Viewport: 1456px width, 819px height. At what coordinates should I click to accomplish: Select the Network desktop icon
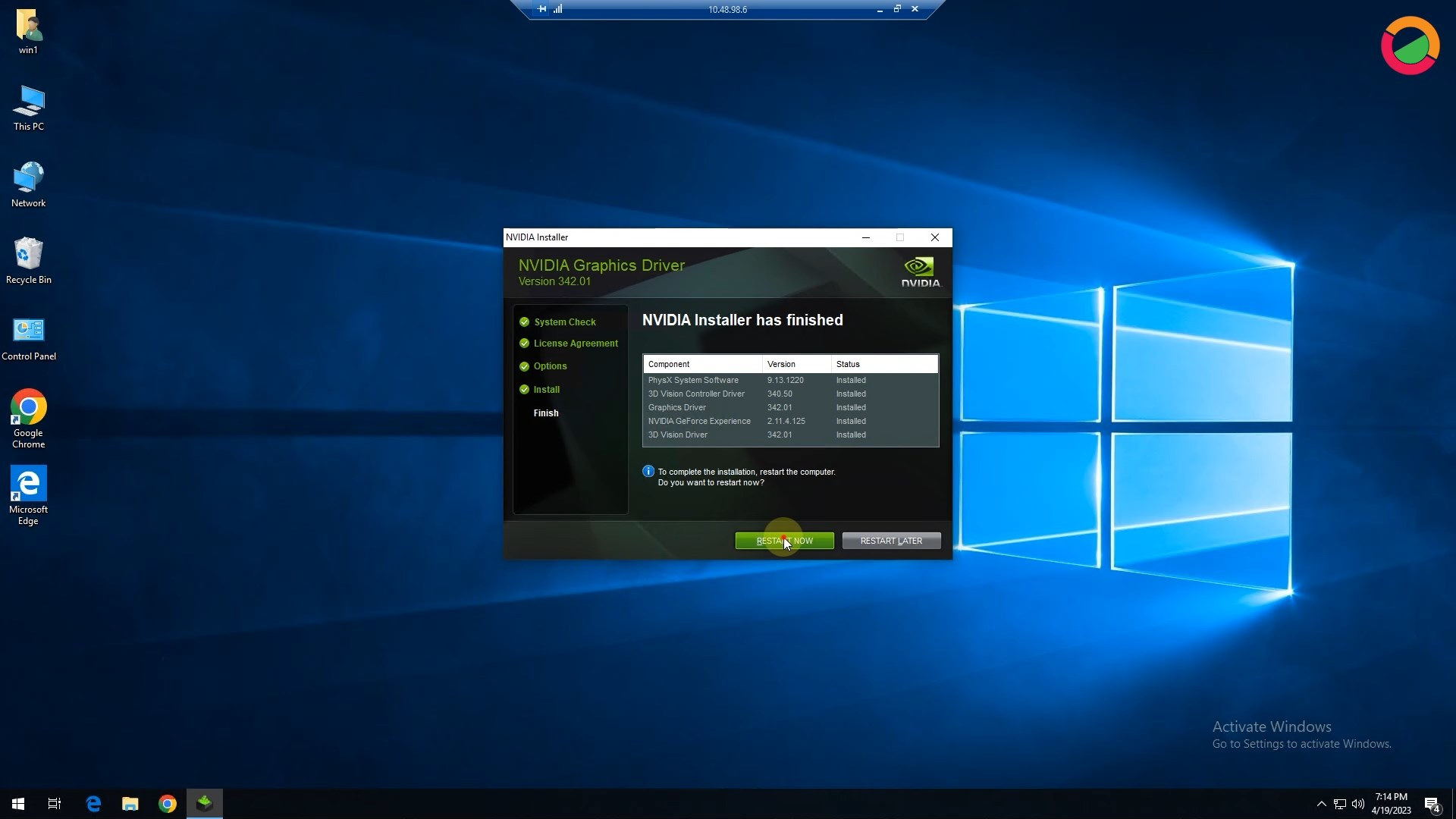click(x=29, y=185)
